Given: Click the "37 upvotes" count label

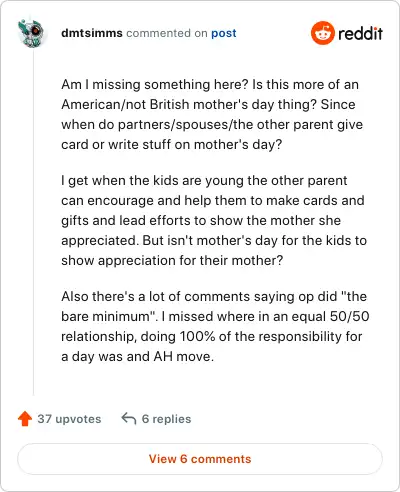Looking at the screenshot, I should [69, 419].
